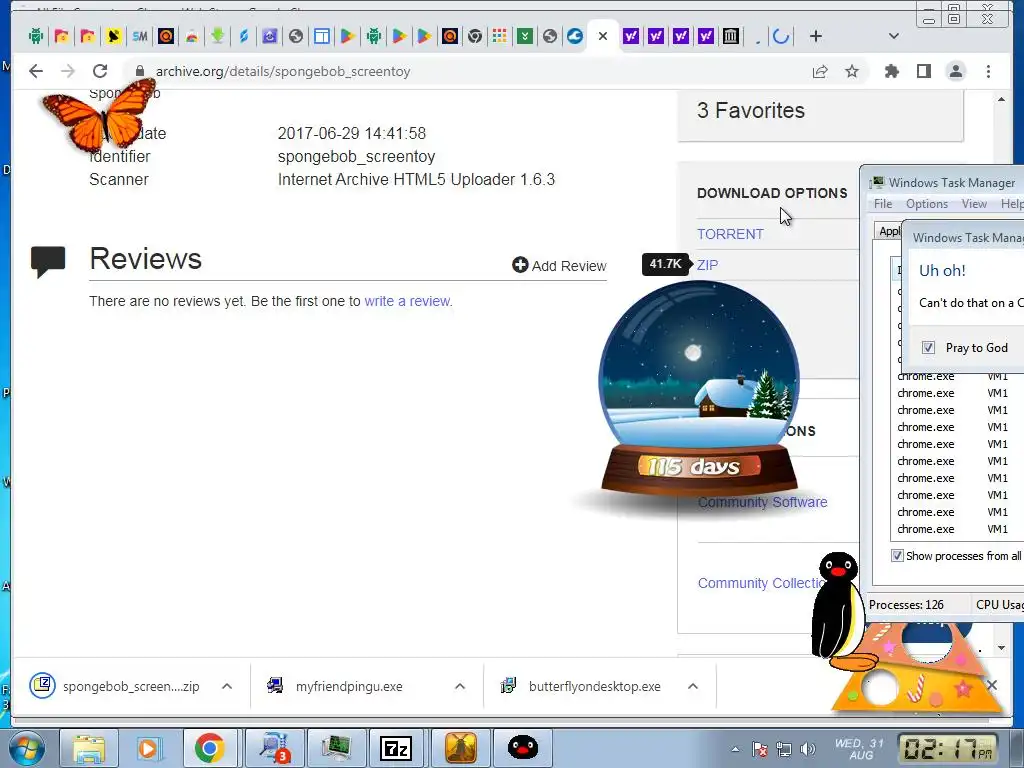Open the Chrome extensions puzzle icon
This screenshot has width=1024, height=768.
(891, 71)
